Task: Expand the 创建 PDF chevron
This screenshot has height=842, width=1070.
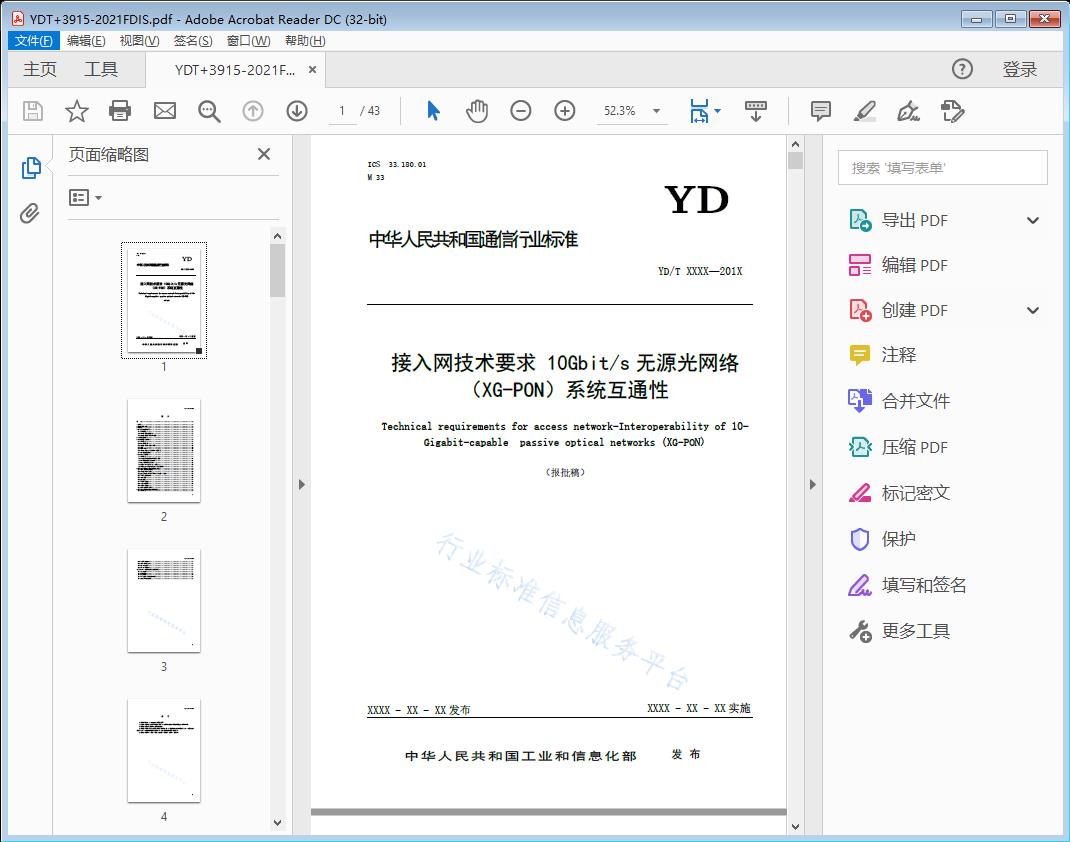Action: coord(1032,310)
